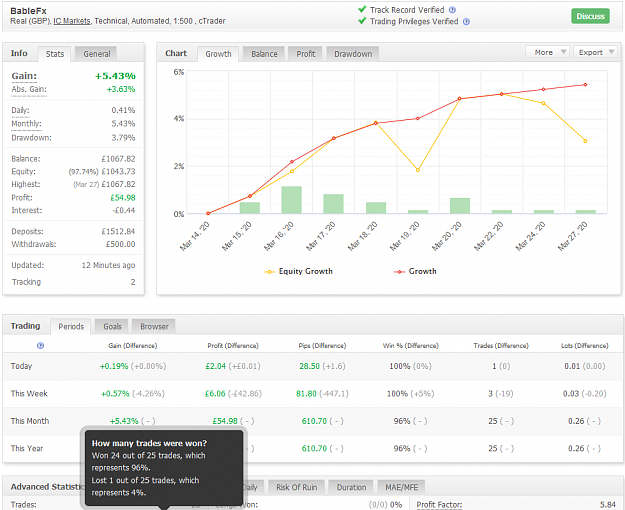Screen dimensions: 625x510
Task: Click the Mar 27 equity growth data point
Action: pyautogui.click(x=585, y=141)
